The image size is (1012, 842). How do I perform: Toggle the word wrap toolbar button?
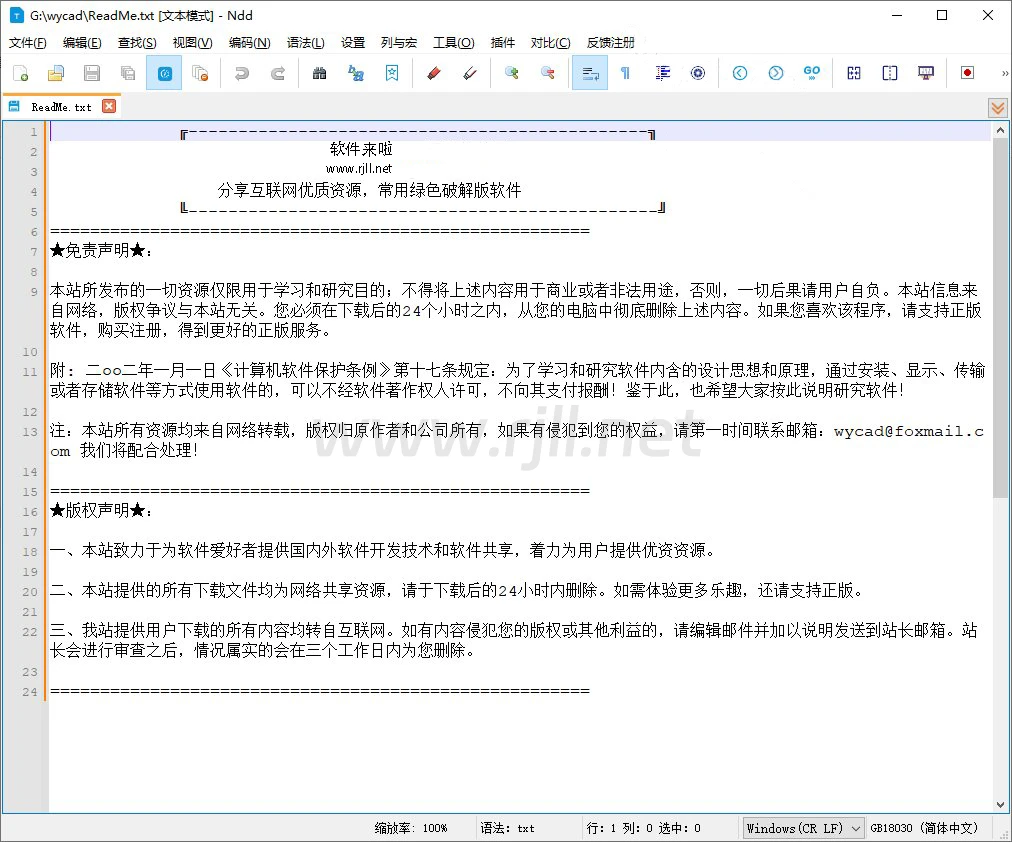(x=590, y=73)
